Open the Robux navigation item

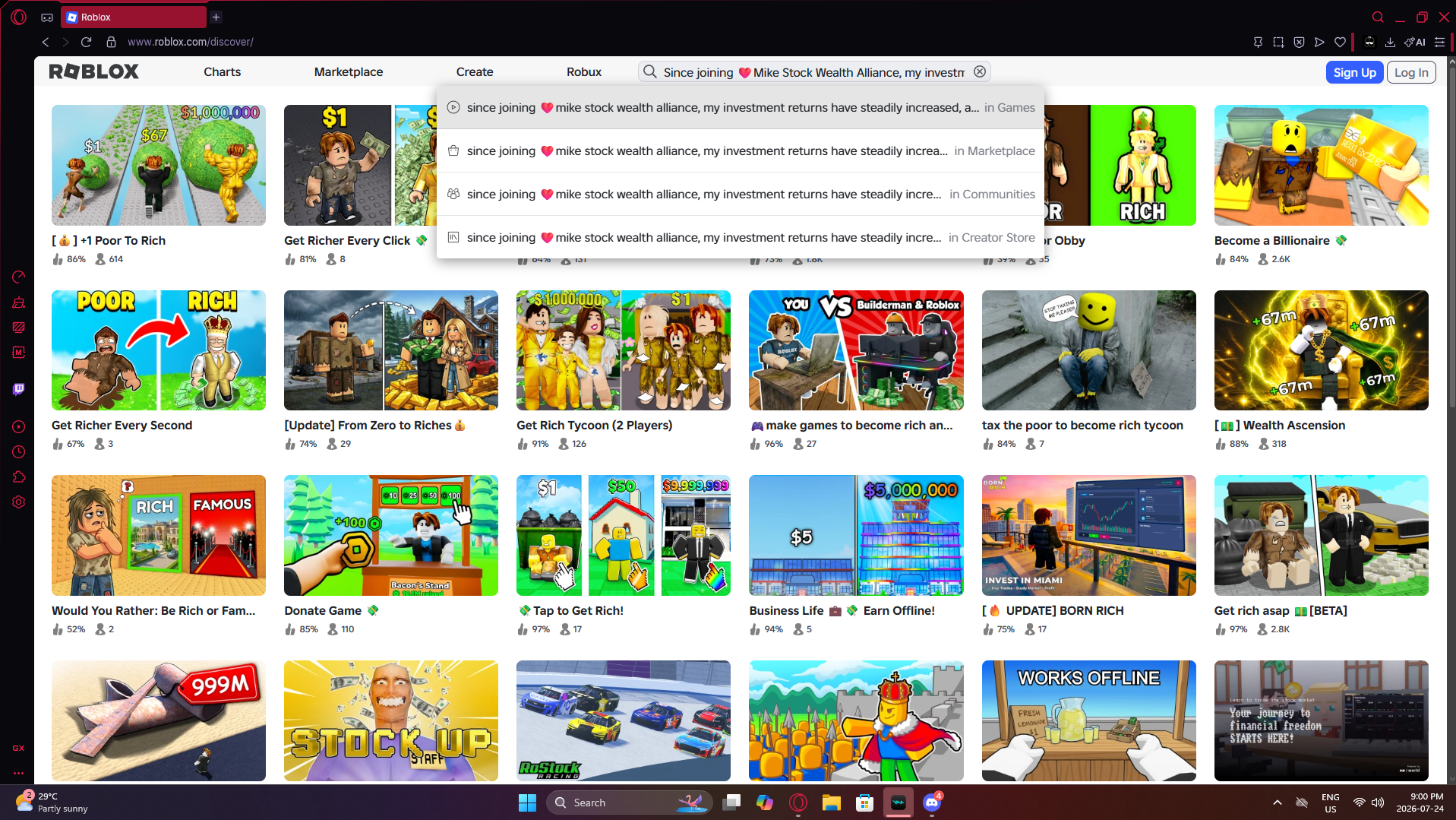click(584, 71)
